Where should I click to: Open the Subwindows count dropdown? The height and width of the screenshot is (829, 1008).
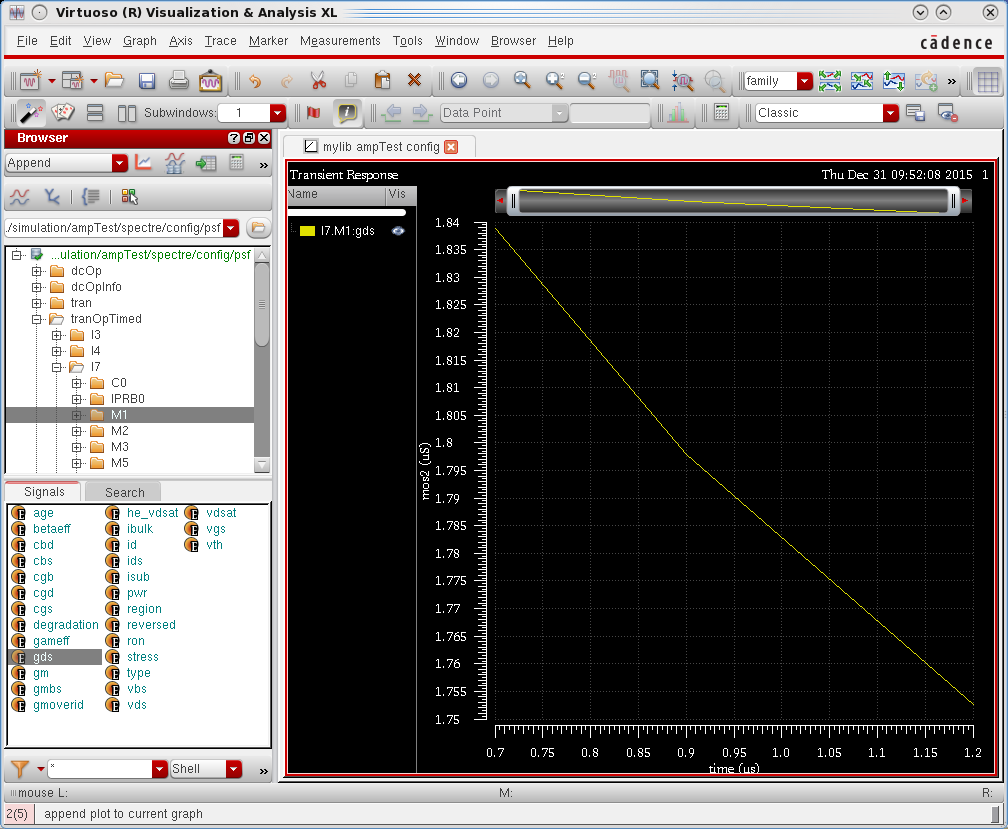tap(277, 113)
